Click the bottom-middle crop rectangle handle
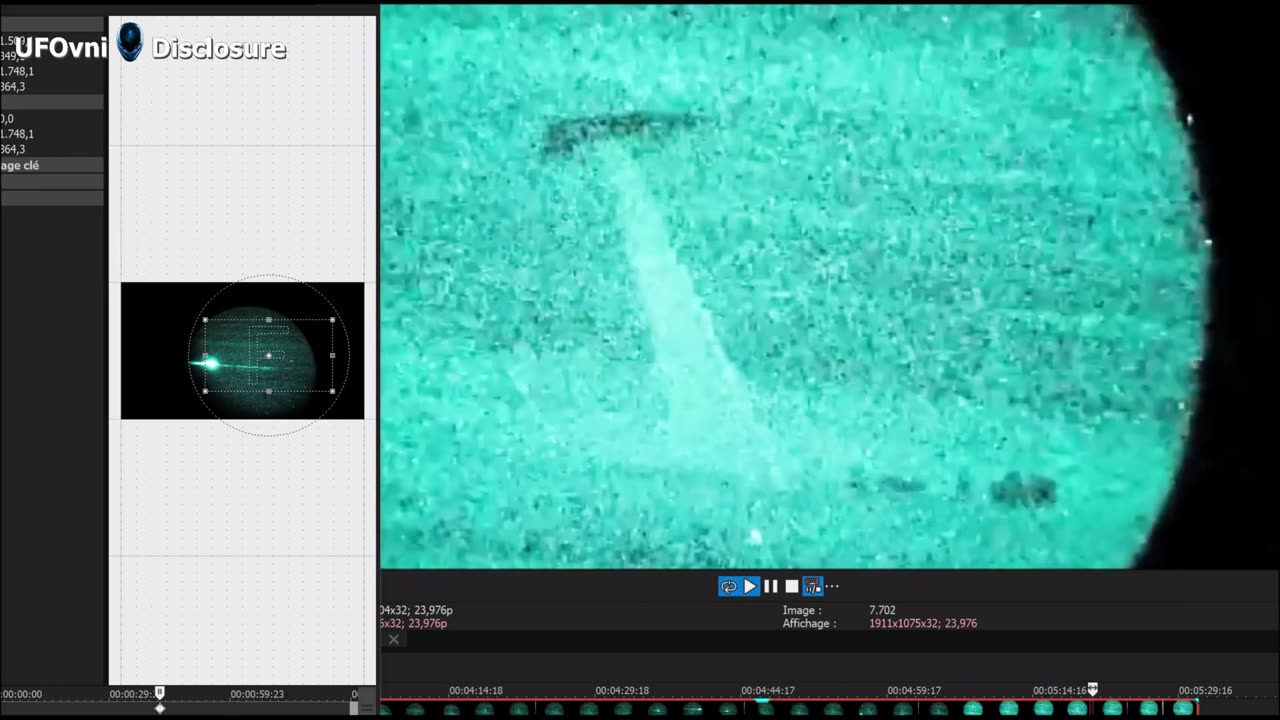This screenshot has width=1280, height=720. [x=269, y=391]
